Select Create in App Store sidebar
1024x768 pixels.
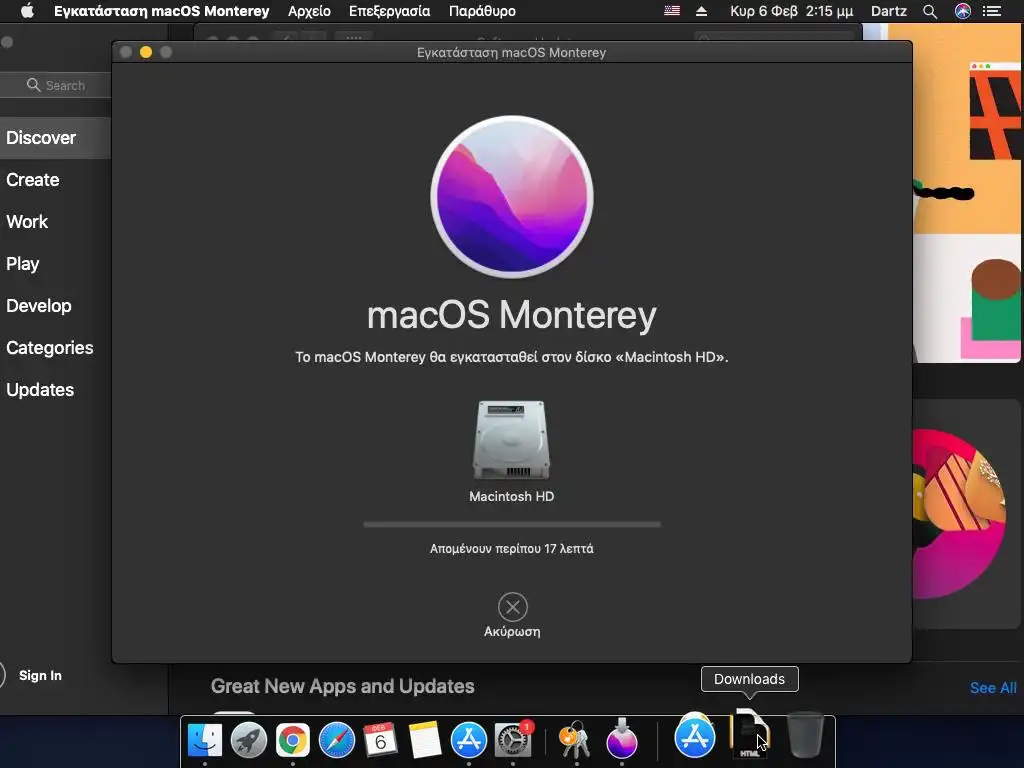33,180
